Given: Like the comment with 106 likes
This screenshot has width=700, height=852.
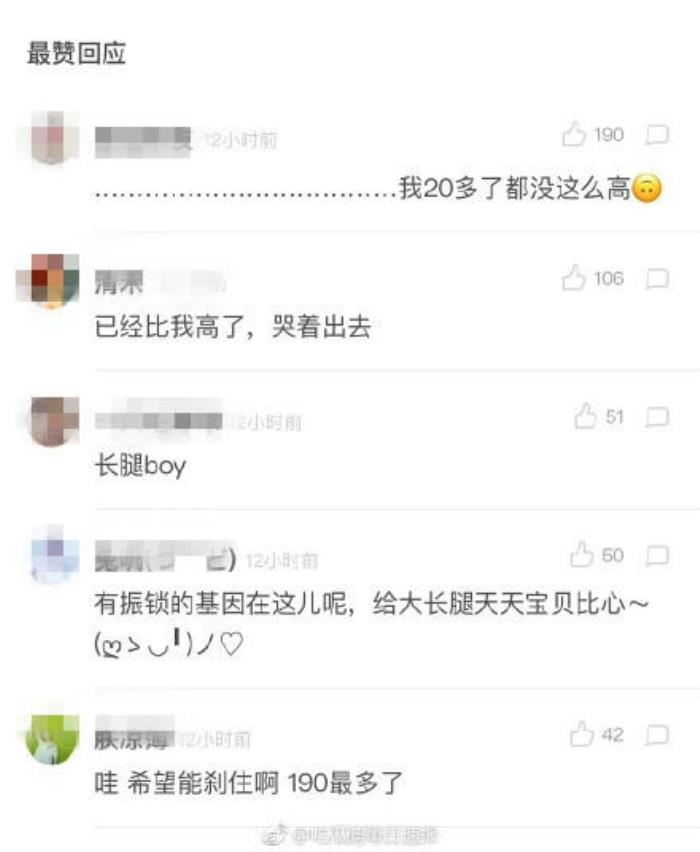Looking at the screenshot, I should [574, 278].
